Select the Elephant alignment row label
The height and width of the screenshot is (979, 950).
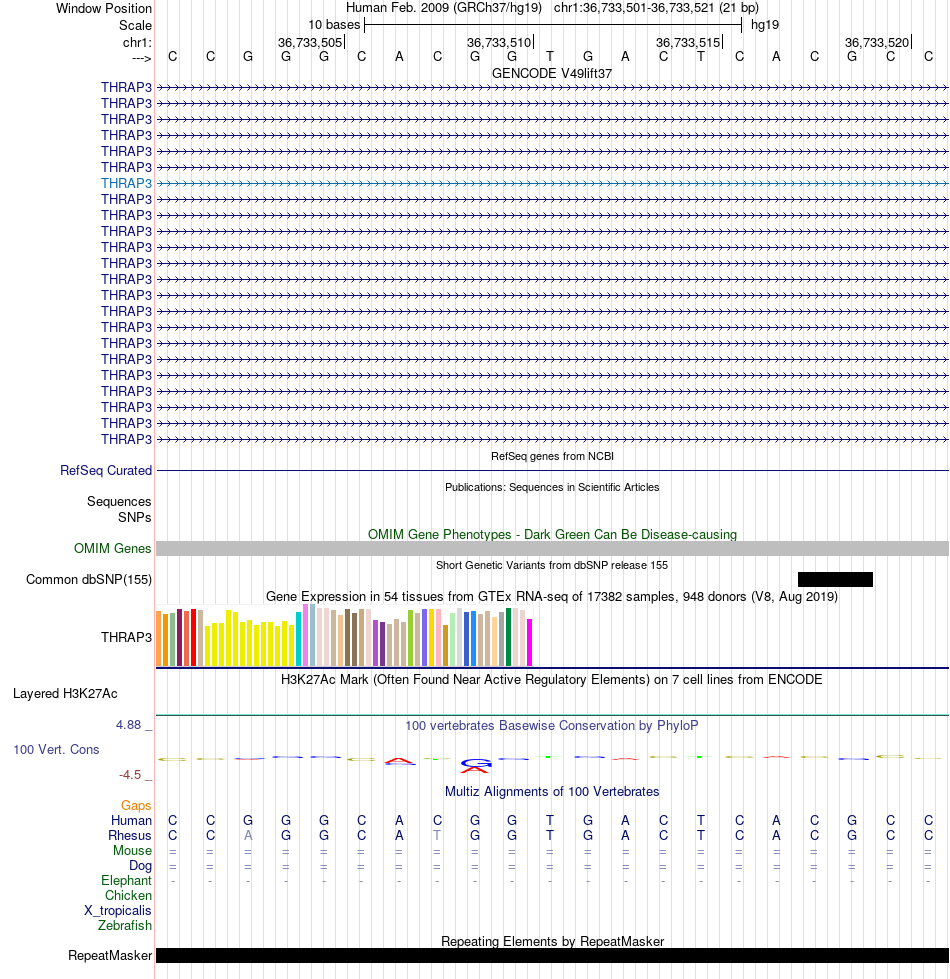pos(127,880)
